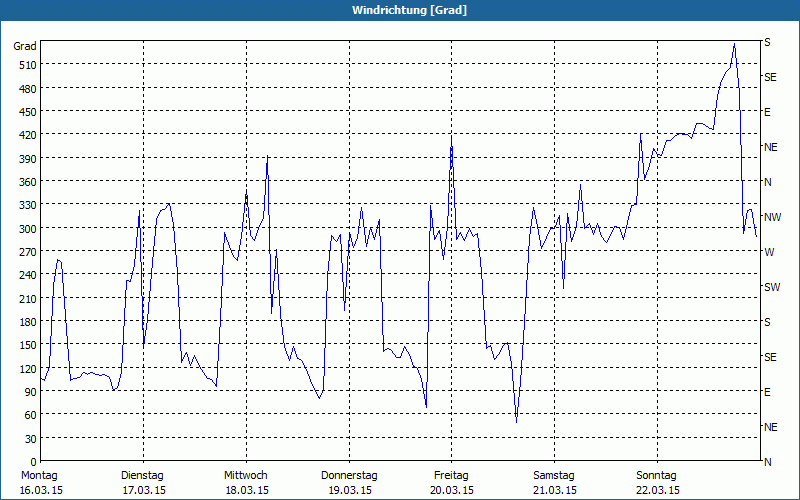Image resolution: width=800 pixels, height=500 pixels.
Task: Select the date 17.03.15
Action: click(x=144, y=490)
